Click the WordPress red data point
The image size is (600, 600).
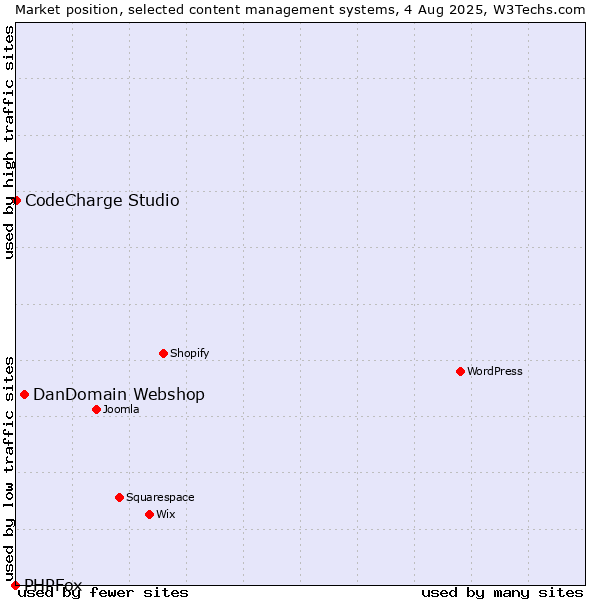pyautogui.click(x=460, y=372)
